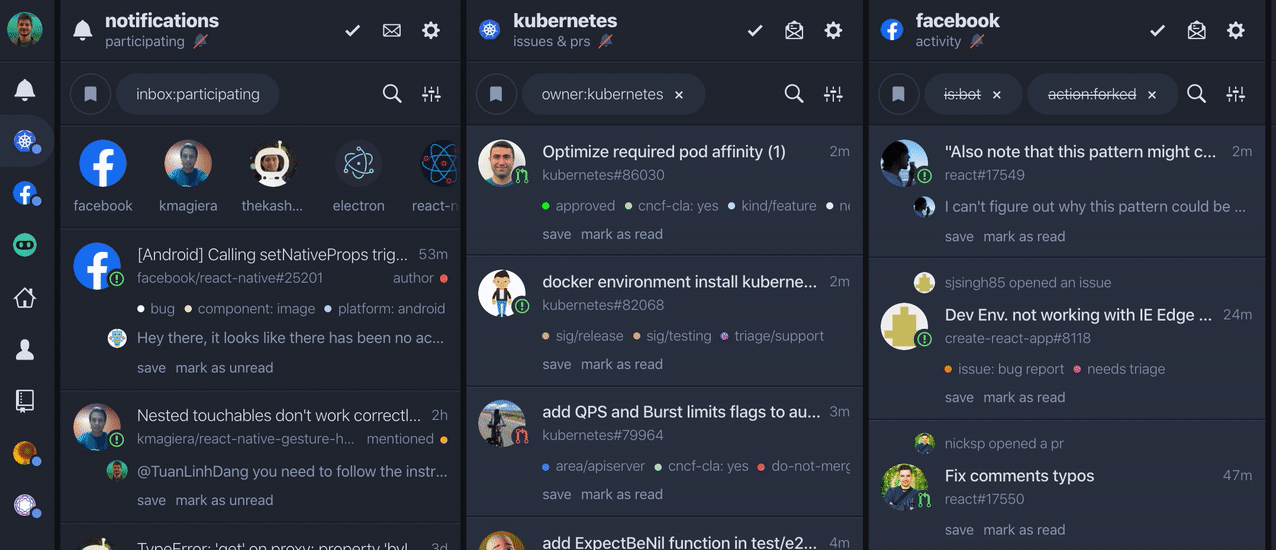The image size is (1276, 550).
Task: Save the setNativeProps notification
Action: tap(151, 368)
